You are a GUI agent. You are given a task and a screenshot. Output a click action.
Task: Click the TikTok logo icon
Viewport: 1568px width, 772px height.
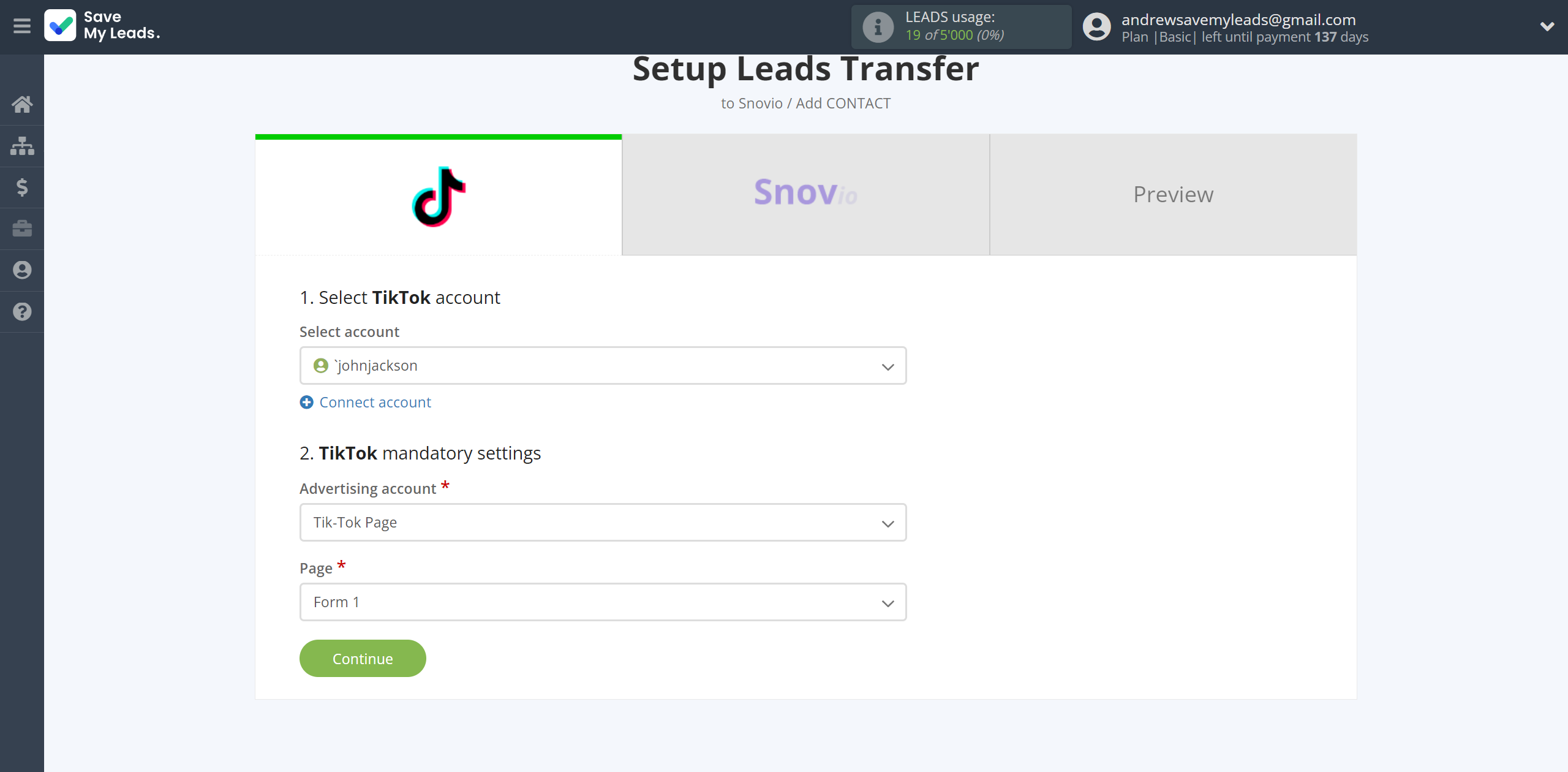point(438,194)
